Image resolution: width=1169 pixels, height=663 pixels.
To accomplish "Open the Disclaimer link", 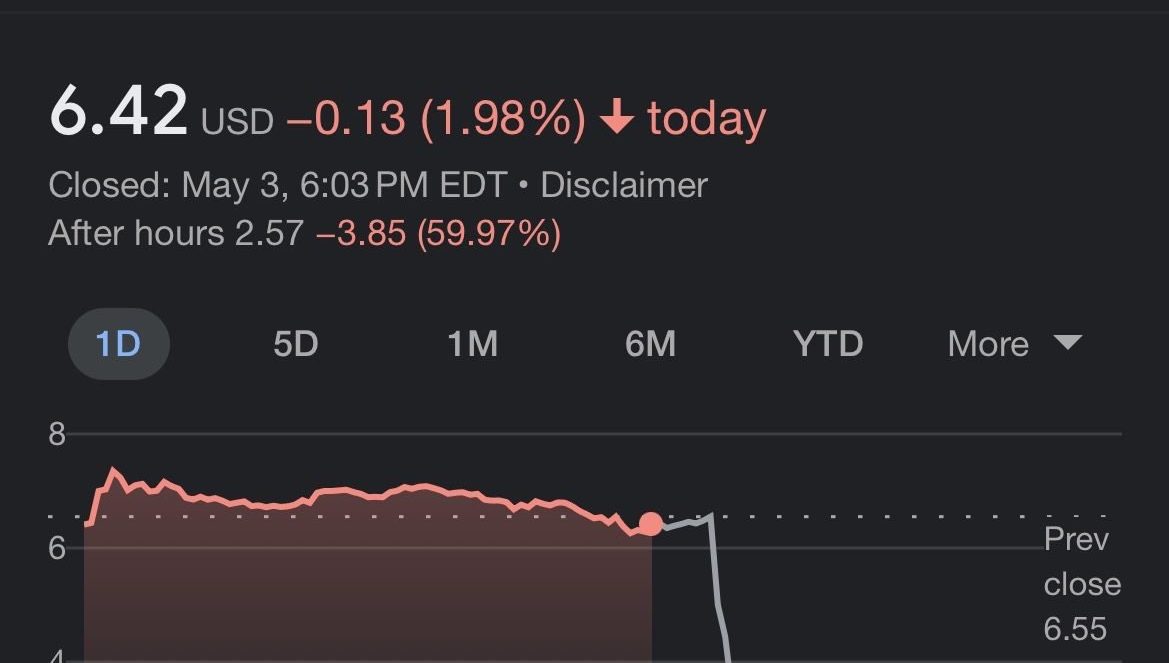I will [x=624, y=185].
